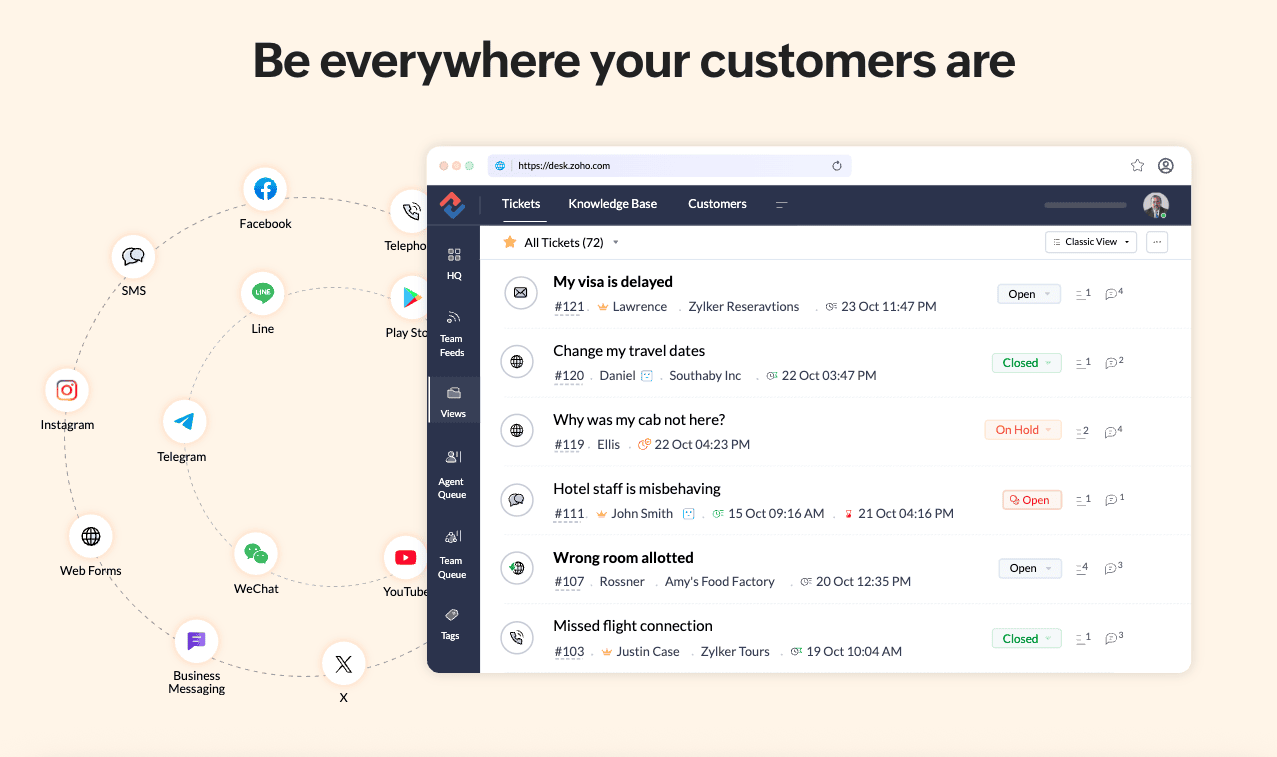Click the contact name Rossner
The width and height of the screenshot is (1277, 757).
pos(622,582)
